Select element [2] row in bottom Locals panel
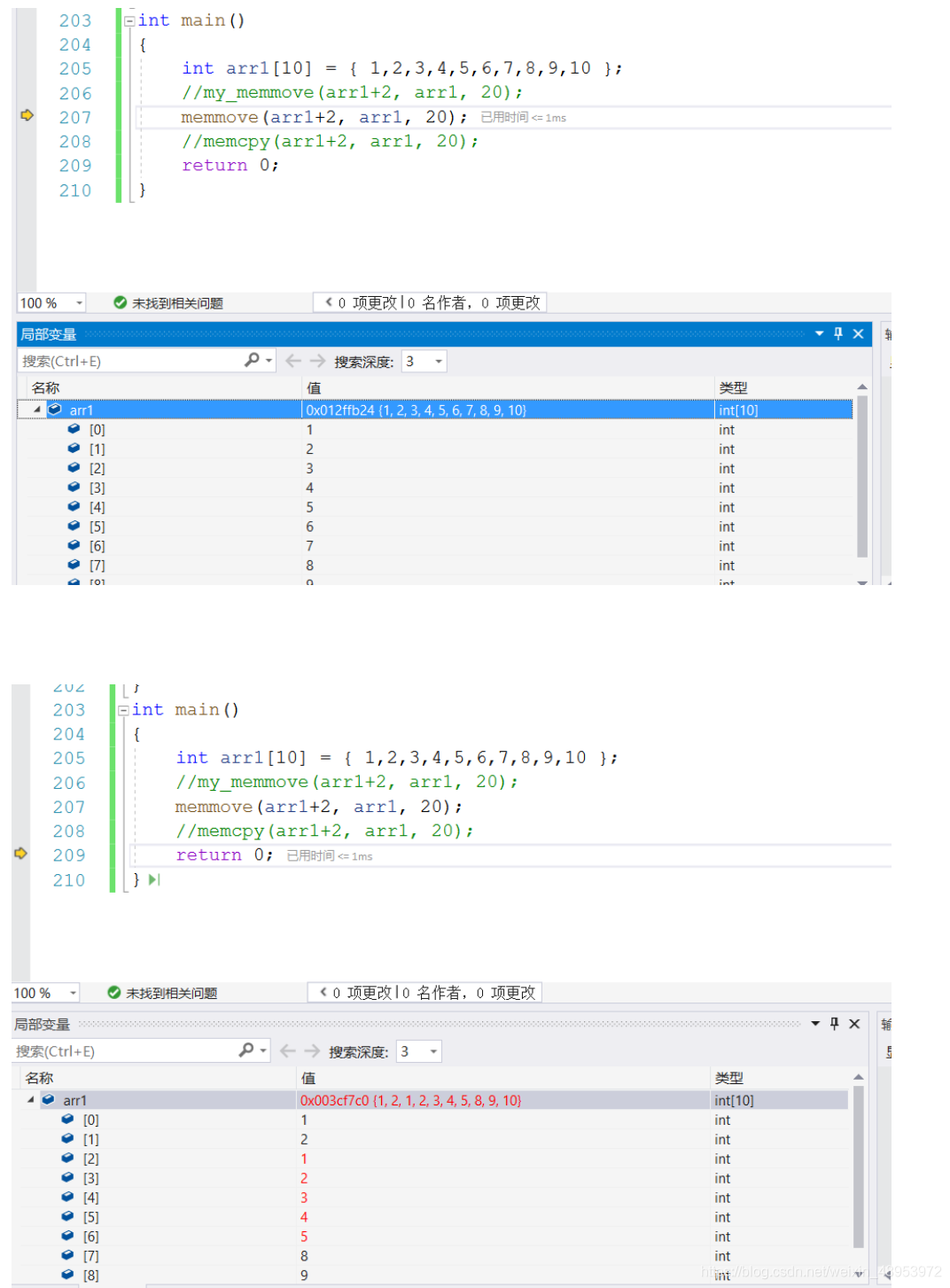Screen dimensions: 950x1288 point(431,1159)
